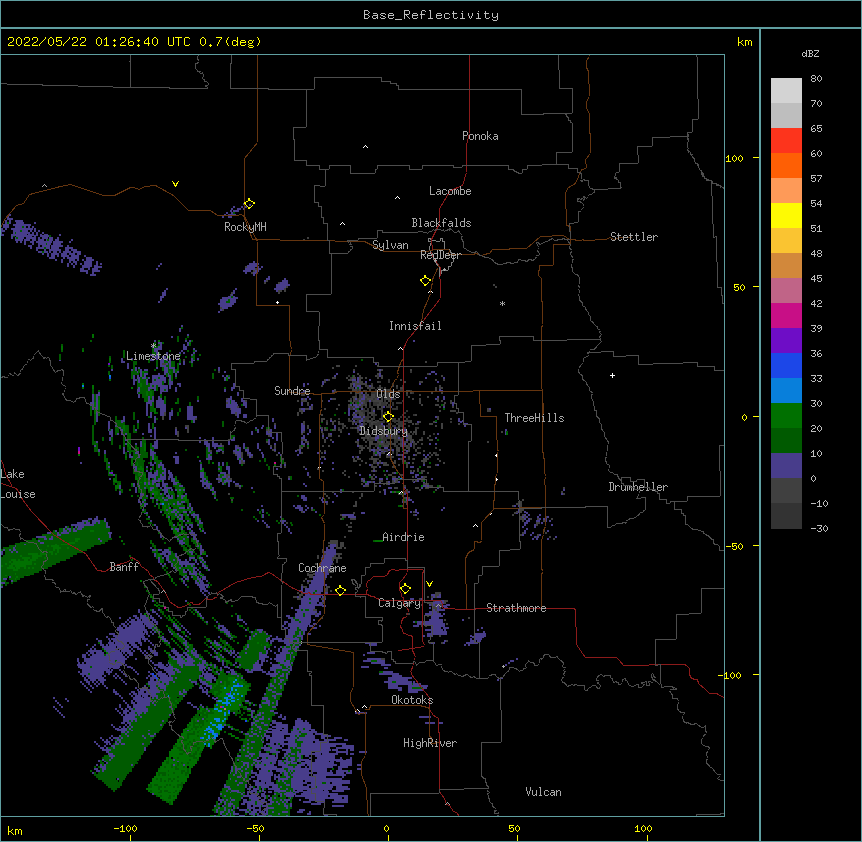The width and height of the screenshot is (862, 842).
Task: Click the Airdrie city label
Action: point(403,537)
